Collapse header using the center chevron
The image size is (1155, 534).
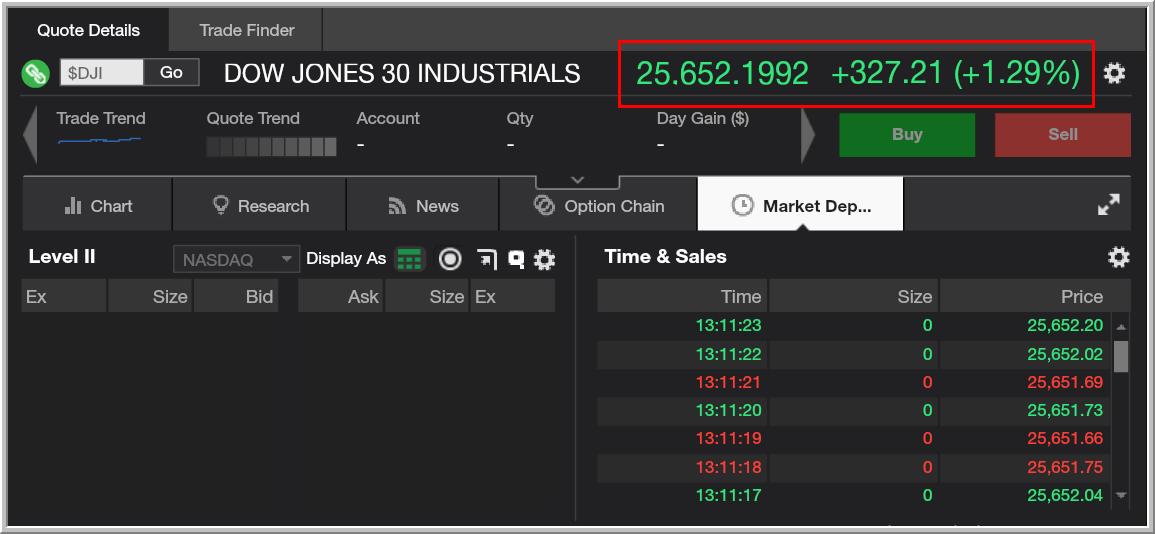coord(578,180)
